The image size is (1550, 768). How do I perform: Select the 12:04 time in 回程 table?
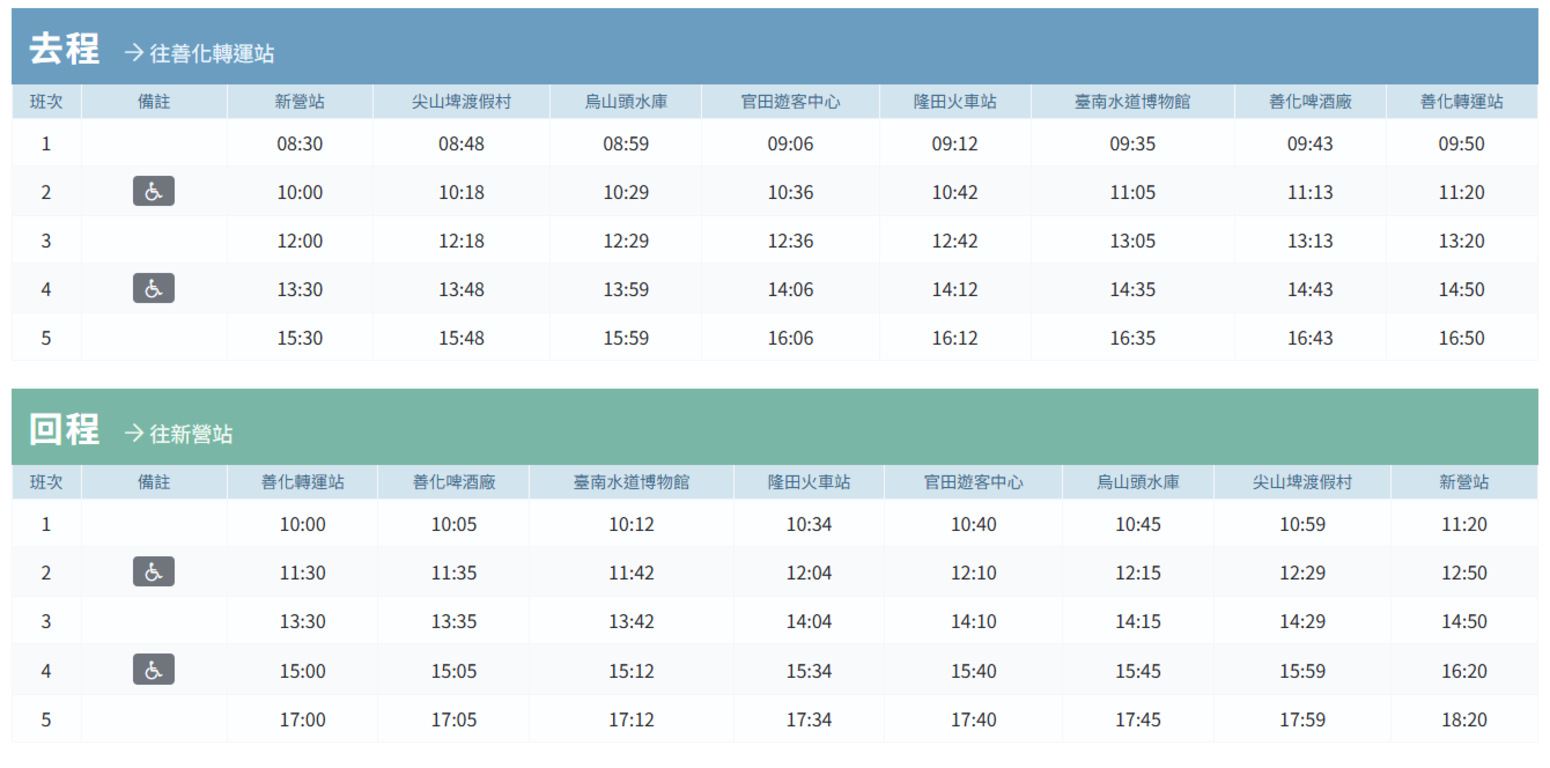point(809,573)
